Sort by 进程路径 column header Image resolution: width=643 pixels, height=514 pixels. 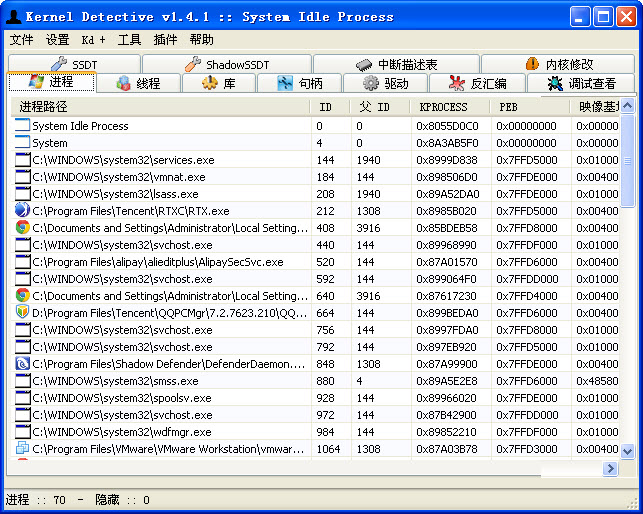tap(161, 107)
